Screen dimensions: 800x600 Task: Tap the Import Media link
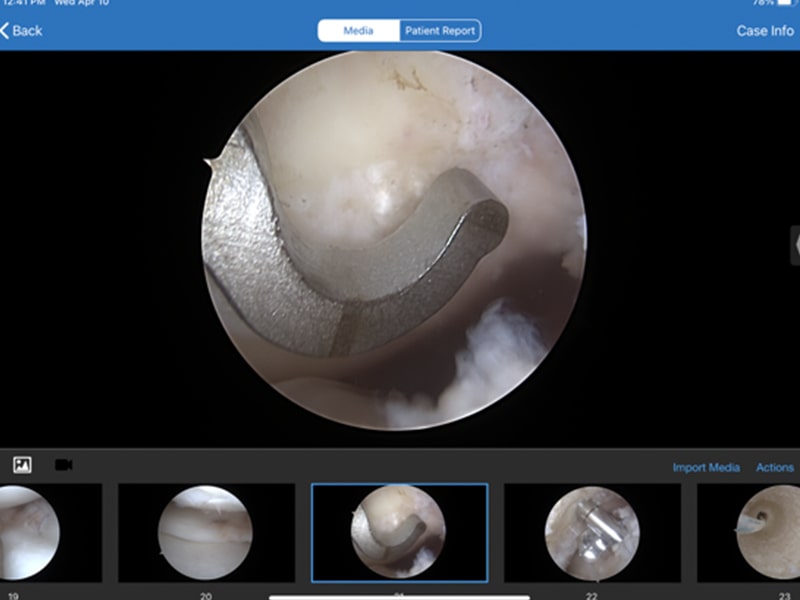coord(706,467)
